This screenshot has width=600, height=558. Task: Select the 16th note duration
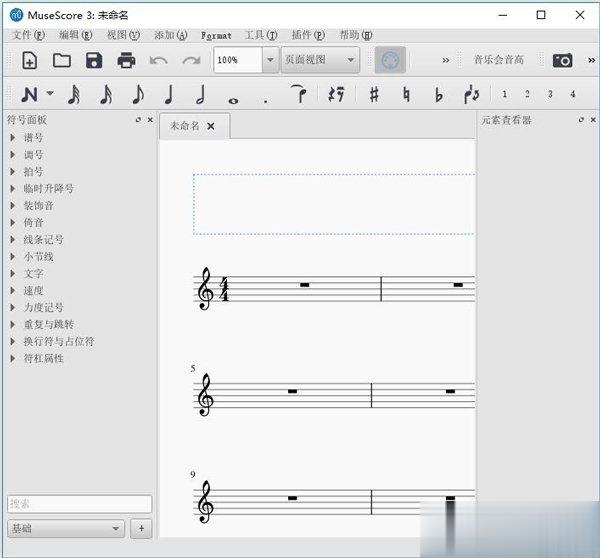[x=106, y=94]
